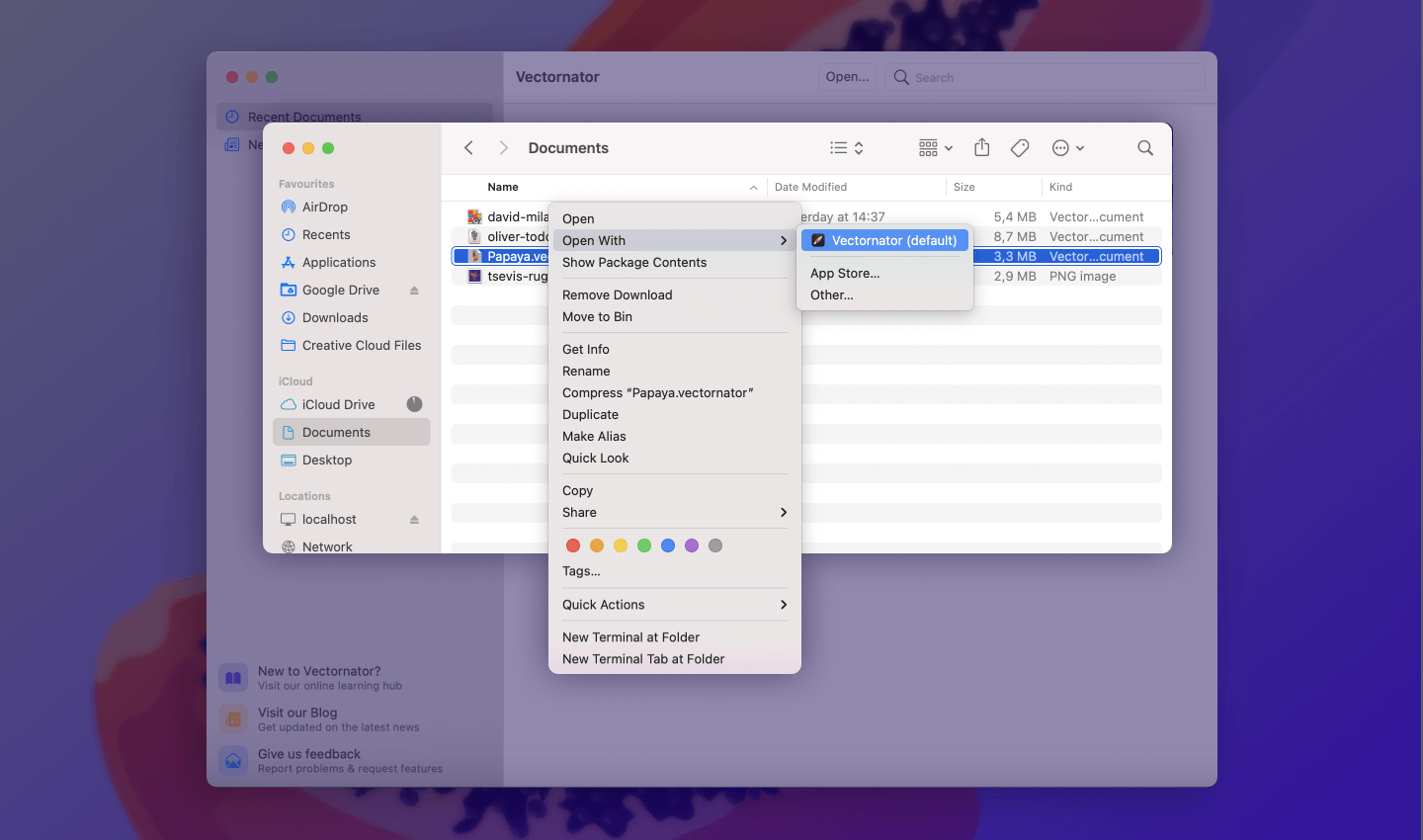Go back with Finder back arrow
1423x840 pixels.
point(468,147)
